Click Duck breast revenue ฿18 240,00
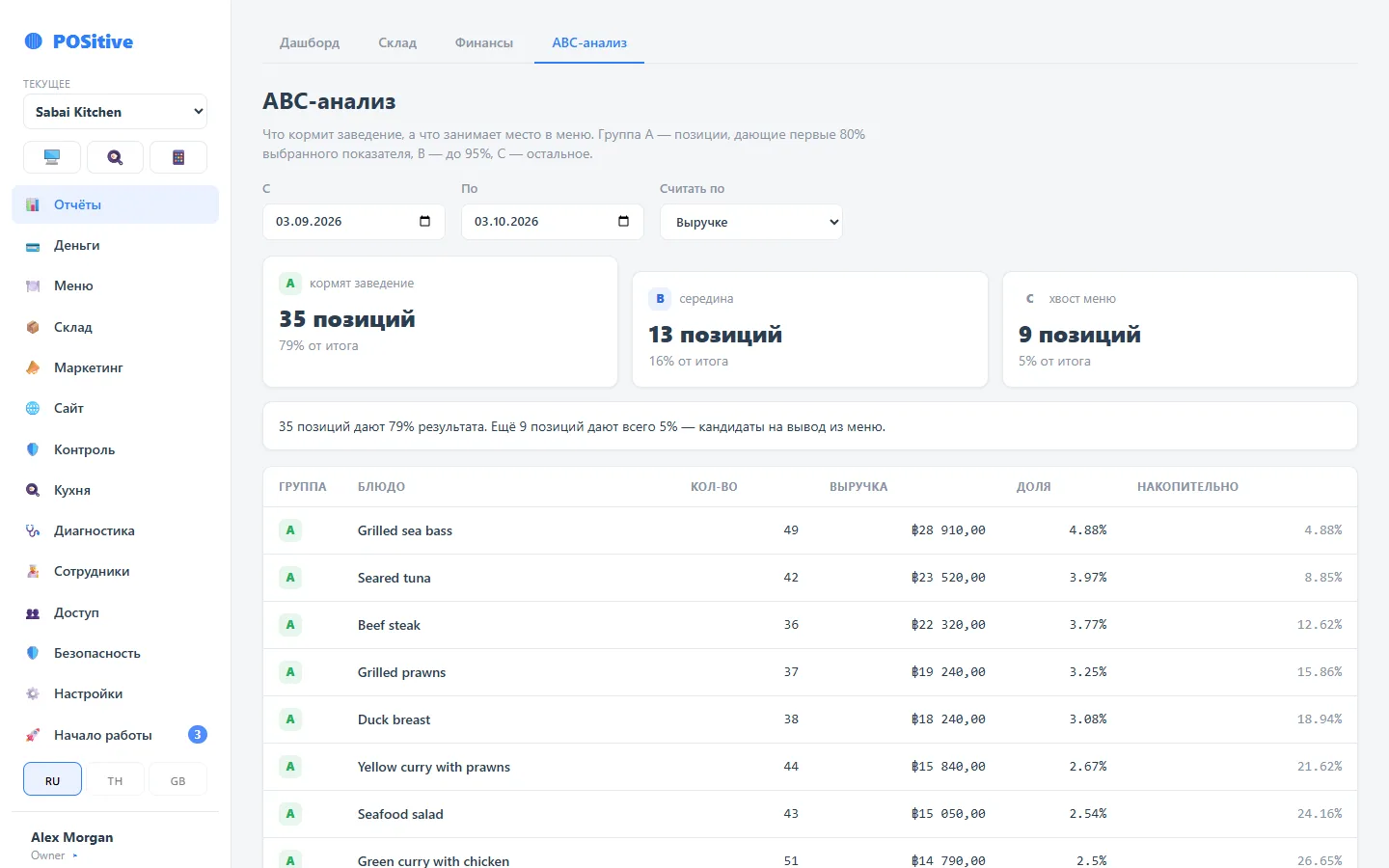Screen dimensions: 1389x868 click(948, 719)
